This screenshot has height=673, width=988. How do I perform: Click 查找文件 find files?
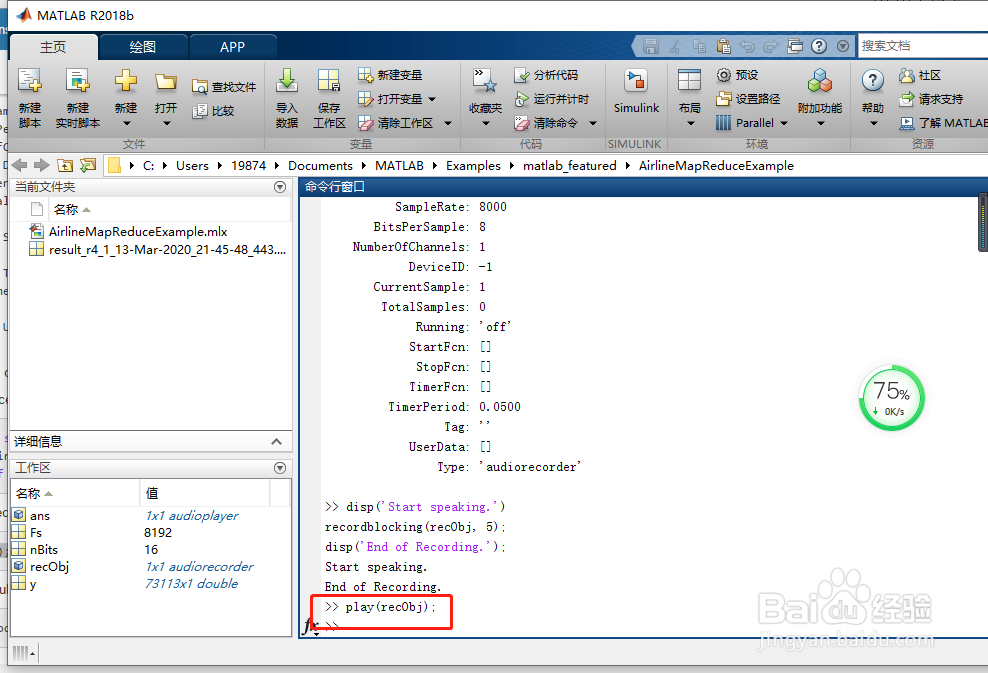pos(224,87)
